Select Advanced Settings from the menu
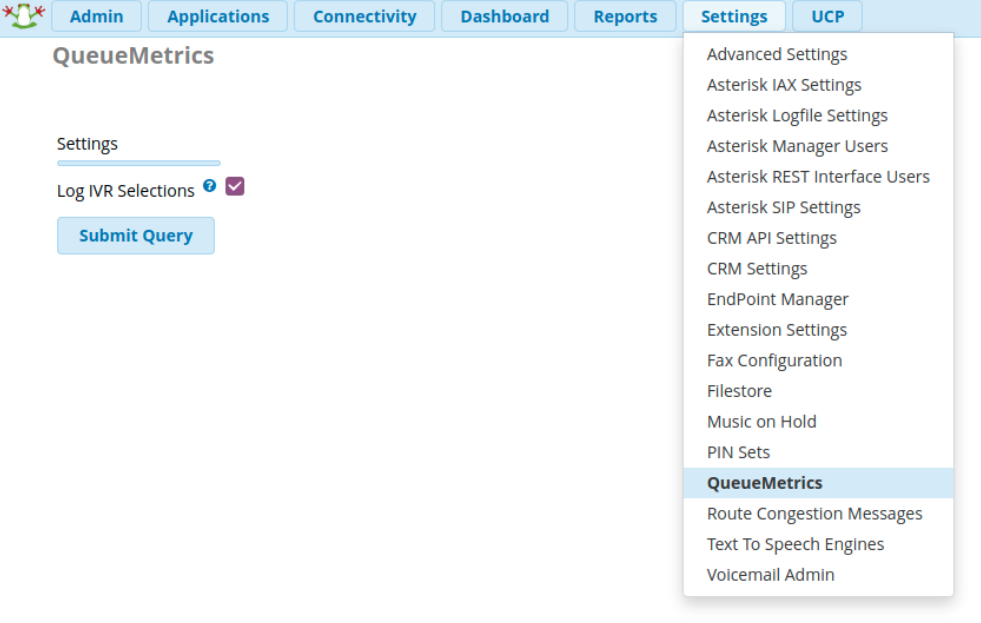This screenshot has height=623, width=981. click(x=777, y=54)
